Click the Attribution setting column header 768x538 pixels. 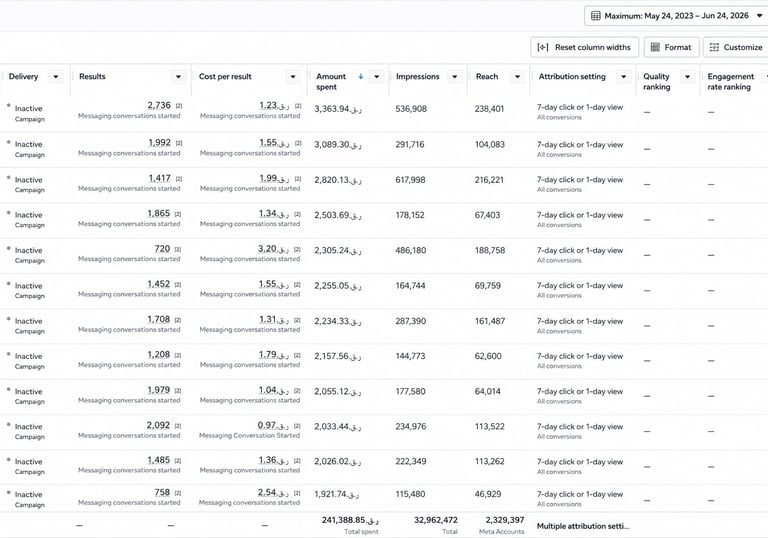[572, 76]
